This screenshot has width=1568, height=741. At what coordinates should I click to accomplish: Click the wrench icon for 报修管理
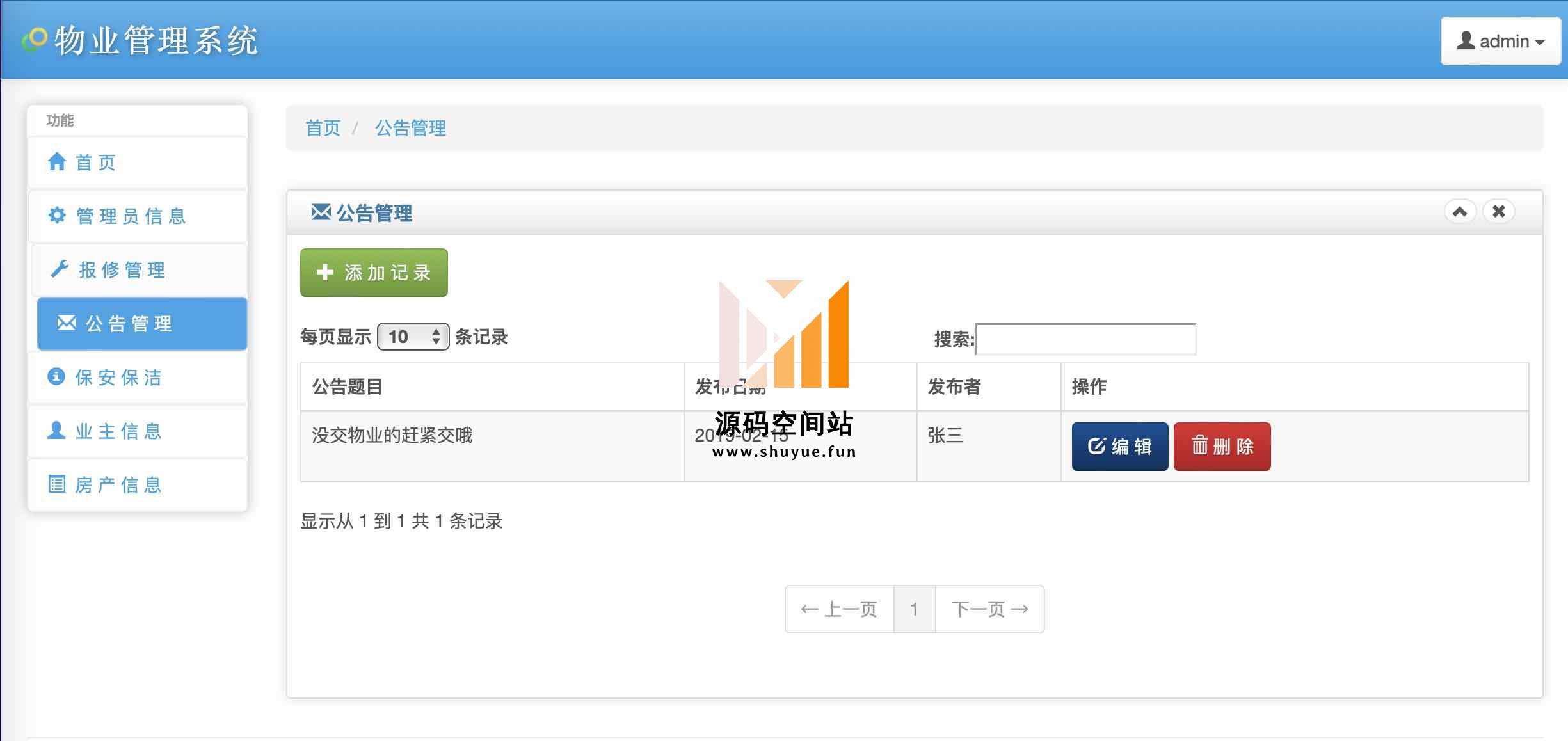coord(60,269)
